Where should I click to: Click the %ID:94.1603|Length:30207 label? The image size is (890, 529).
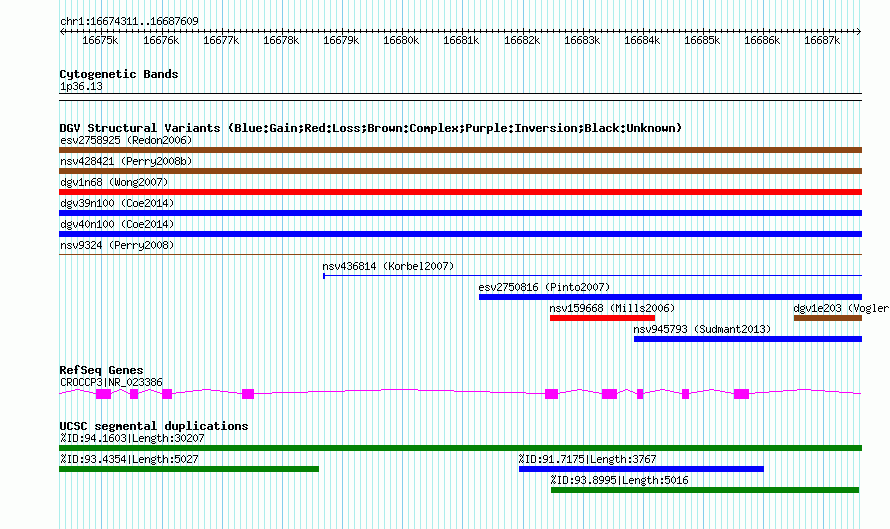coord(132,438)
